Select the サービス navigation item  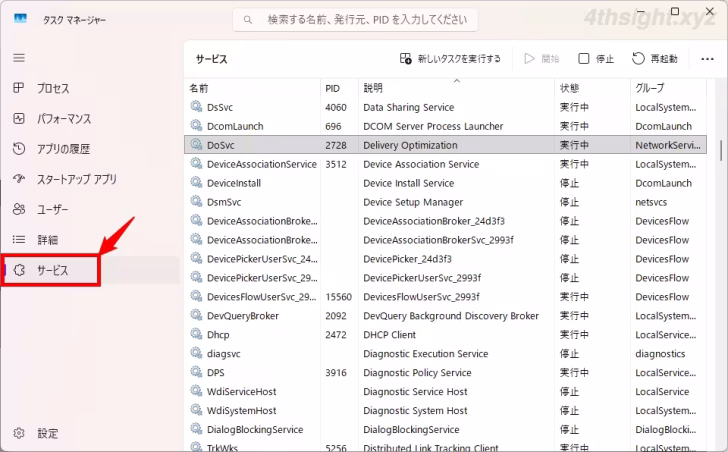[x=90, y=270]
